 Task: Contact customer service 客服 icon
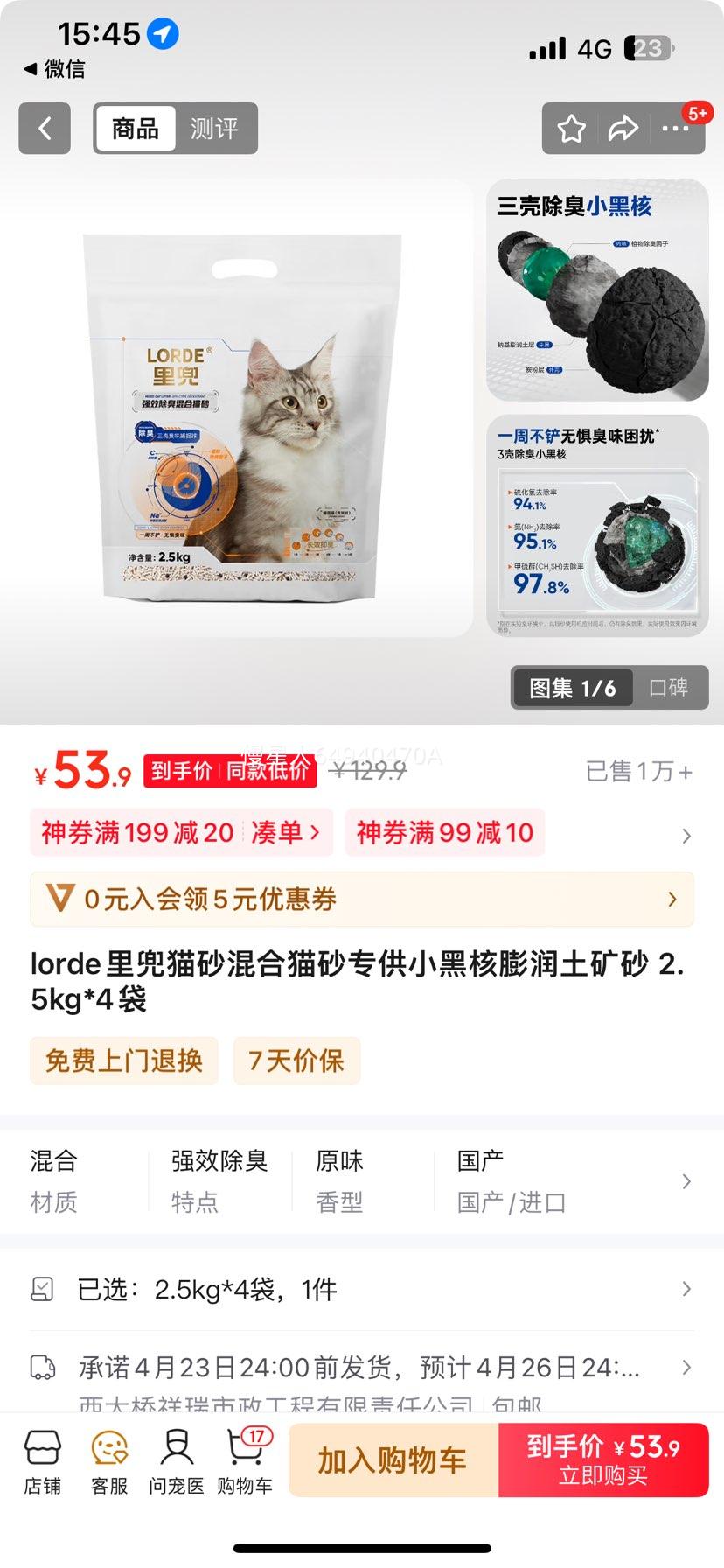point(109,1462)
